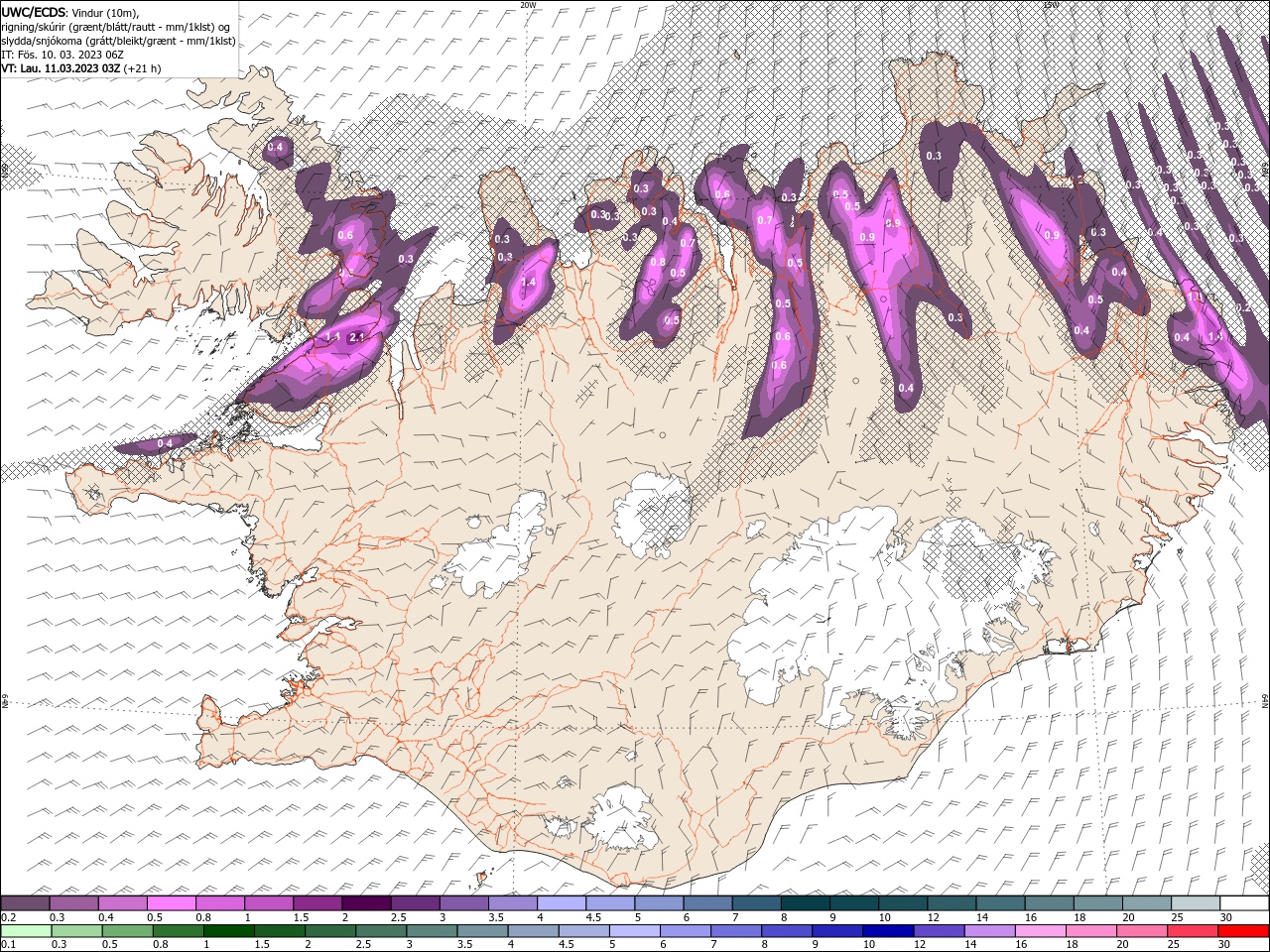This screenshot has width=1270, height=952.
Task: Click the 'VT: Lau. 11.03.2023 03Z' line
Action: [61, 68]
